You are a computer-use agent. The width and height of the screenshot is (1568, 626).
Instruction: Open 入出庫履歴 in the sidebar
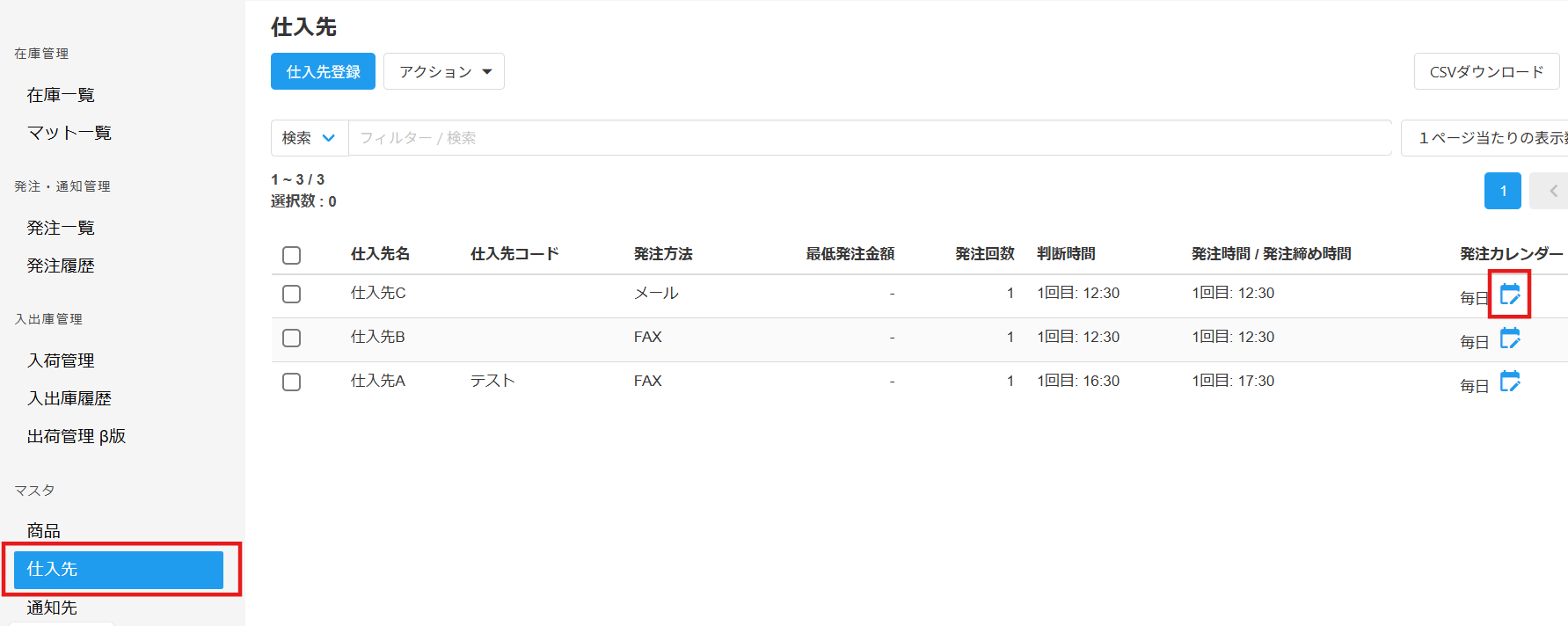click(x=69, y=398)
